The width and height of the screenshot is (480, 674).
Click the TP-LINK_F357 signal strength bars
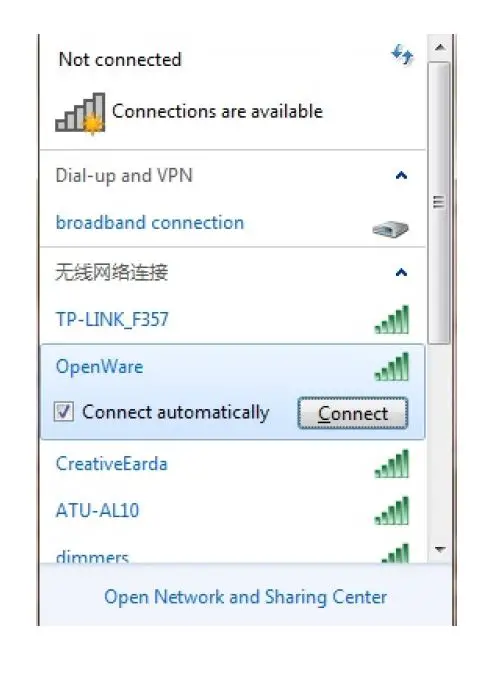392,319
